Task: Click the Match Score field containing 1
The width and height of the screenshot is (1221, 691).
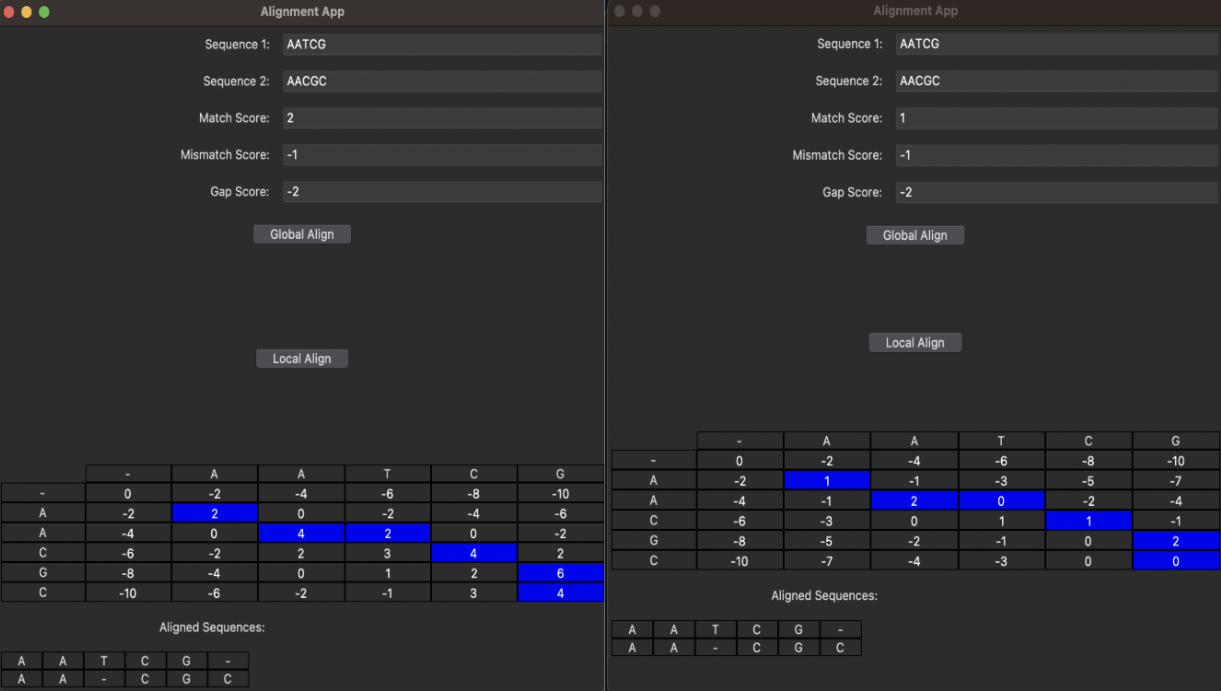Action: coord(1054,118)
